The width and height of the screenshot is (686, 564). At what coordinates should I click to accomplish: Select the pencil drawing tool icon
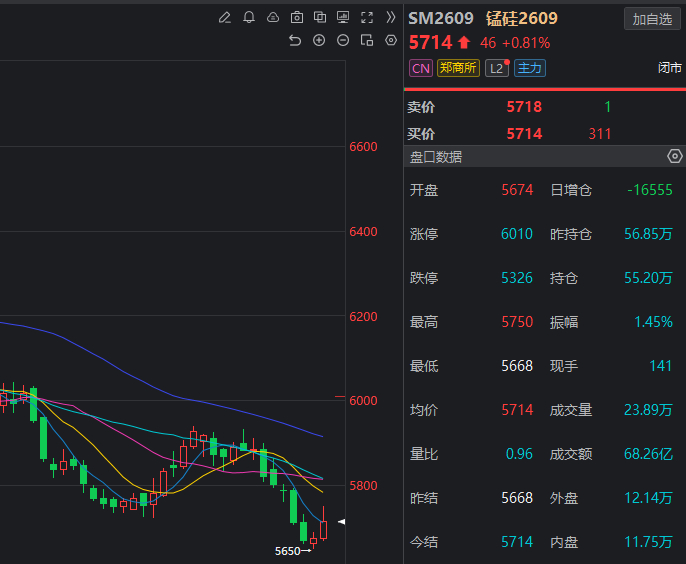pyautogui.click(x=225, y=18)
